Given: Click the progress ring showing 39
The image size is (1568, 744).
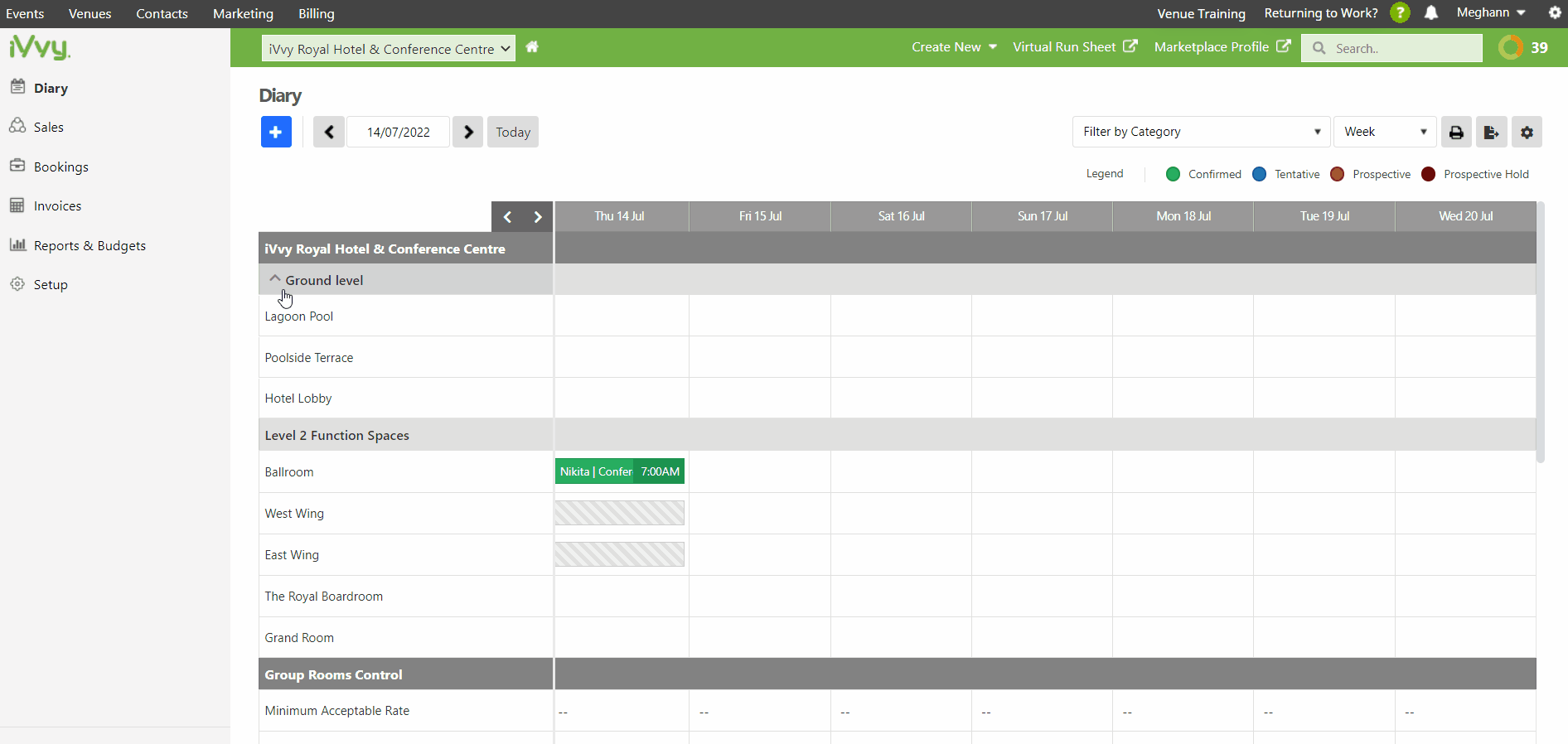Looking at the screenshot, I should pos(1511,47).
